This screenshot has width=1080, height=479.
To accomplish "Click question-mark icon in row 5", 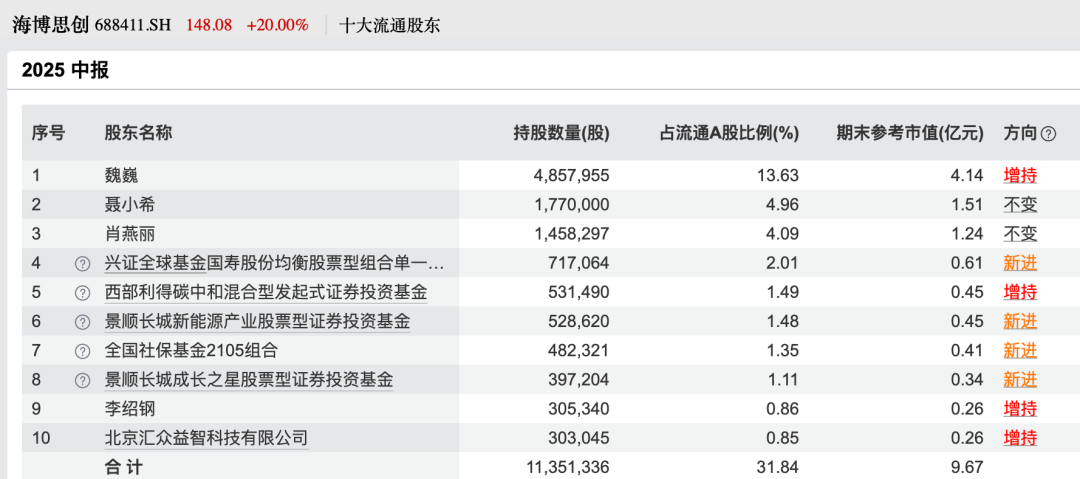I will (x=82, y=293).
